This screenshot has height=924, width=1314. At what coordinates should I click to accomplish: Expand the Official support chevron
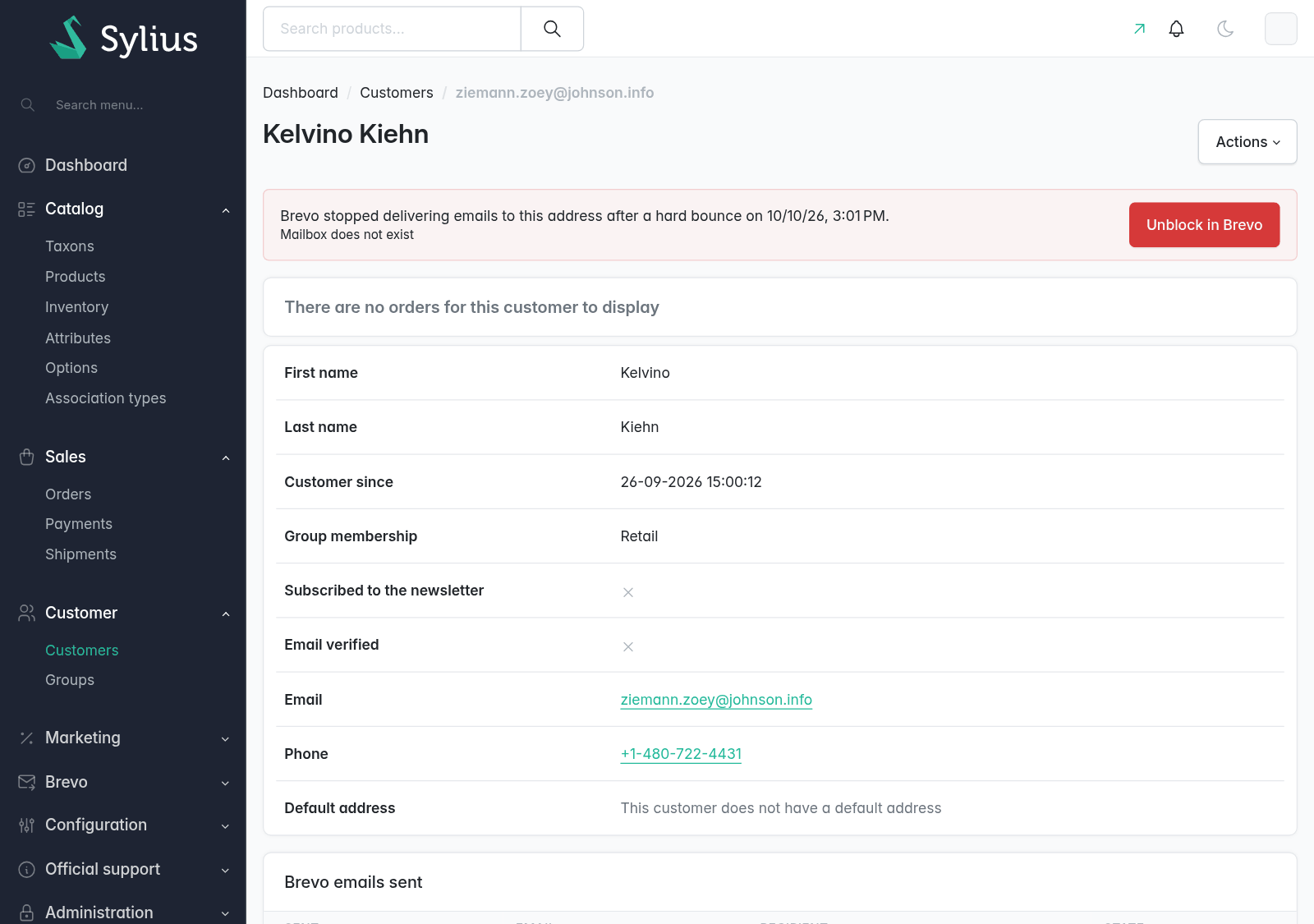pyautogui.click(x=226, y=871)
